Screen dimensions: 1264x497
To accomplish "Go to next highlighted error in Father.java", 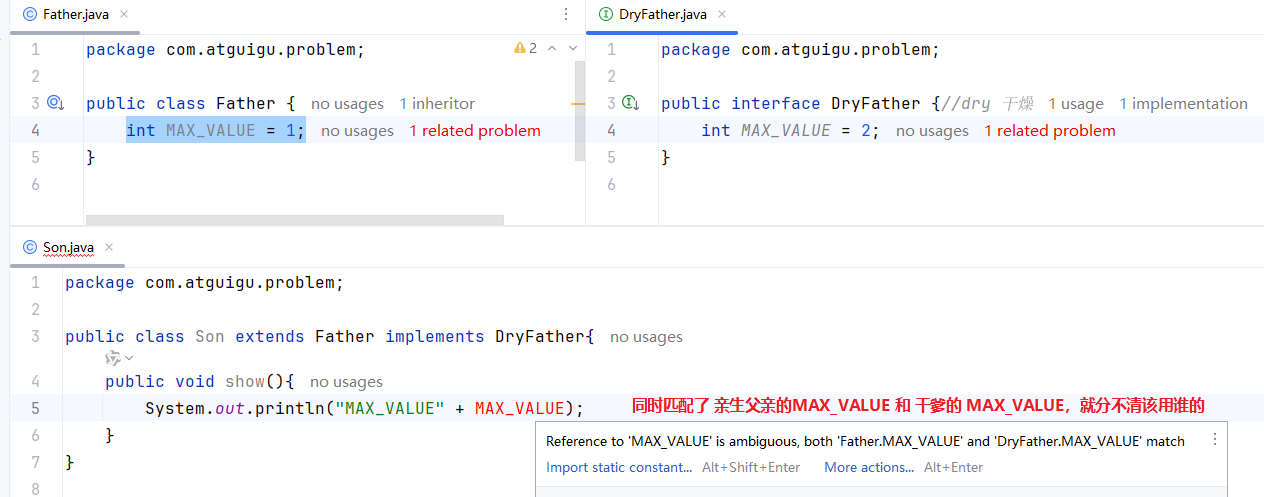I will [573, 48].
